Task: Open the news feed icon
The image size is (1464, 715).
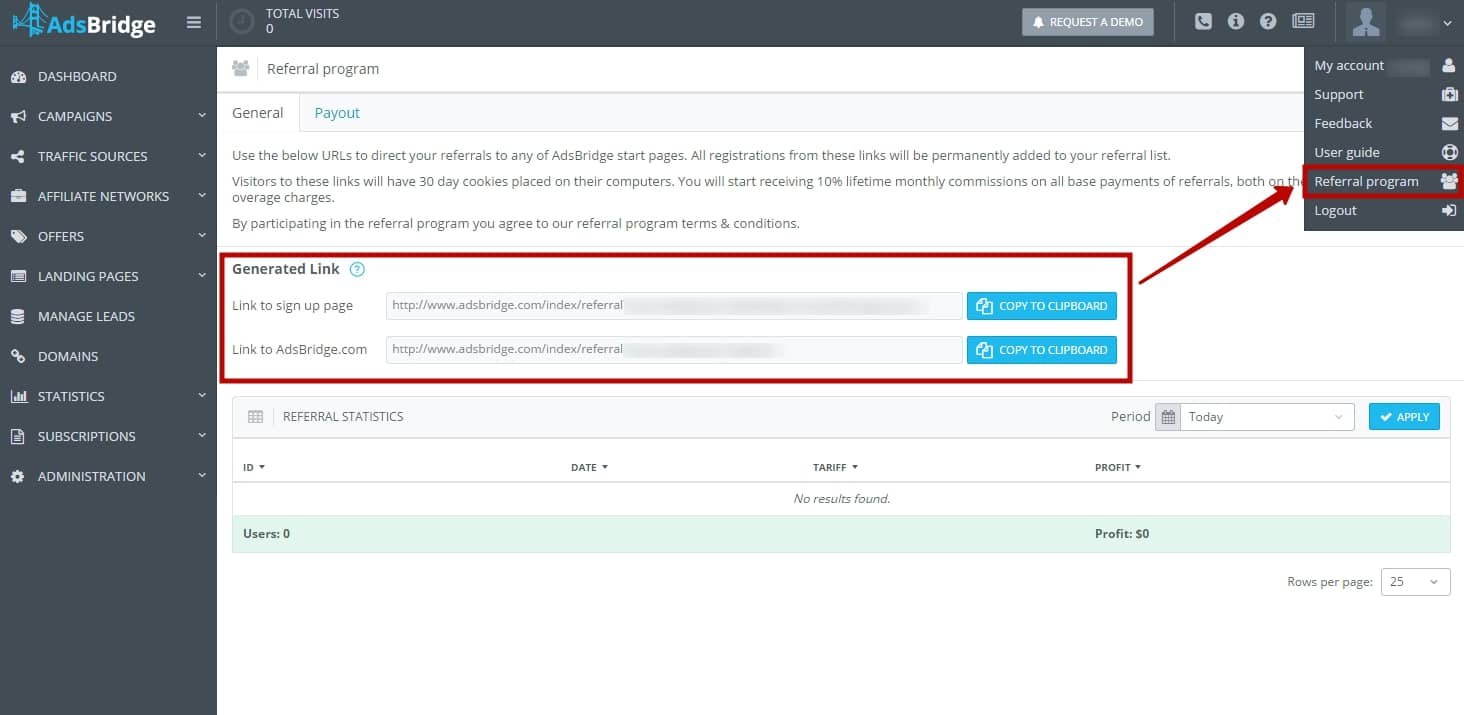Action: click(1303, 21)
